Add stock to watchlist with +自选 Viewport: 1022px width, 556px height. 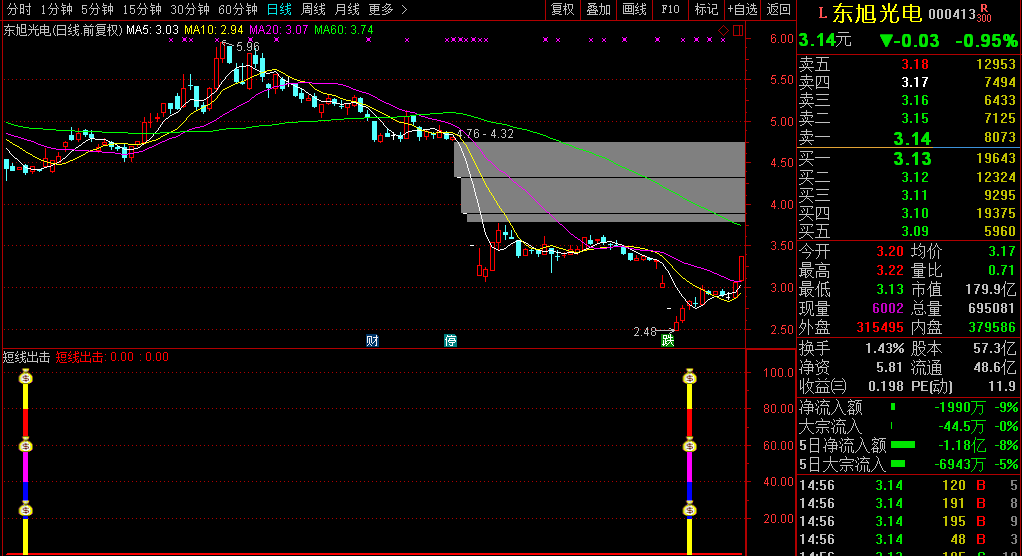[742, 9]
